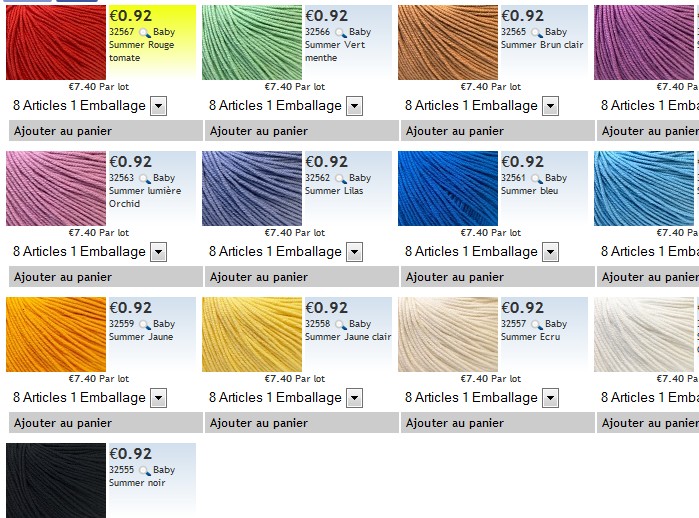Open quantity dropdown under Vert menthe yarn

[x=354, y=106]
